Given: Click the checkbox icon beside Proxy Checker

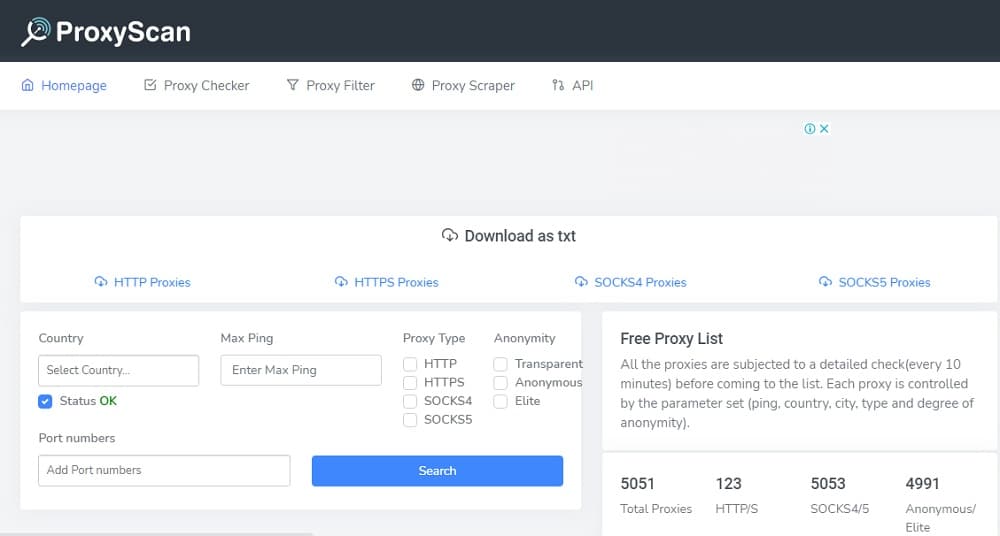Looking at the screenshot, I should [x=150, y=85].
